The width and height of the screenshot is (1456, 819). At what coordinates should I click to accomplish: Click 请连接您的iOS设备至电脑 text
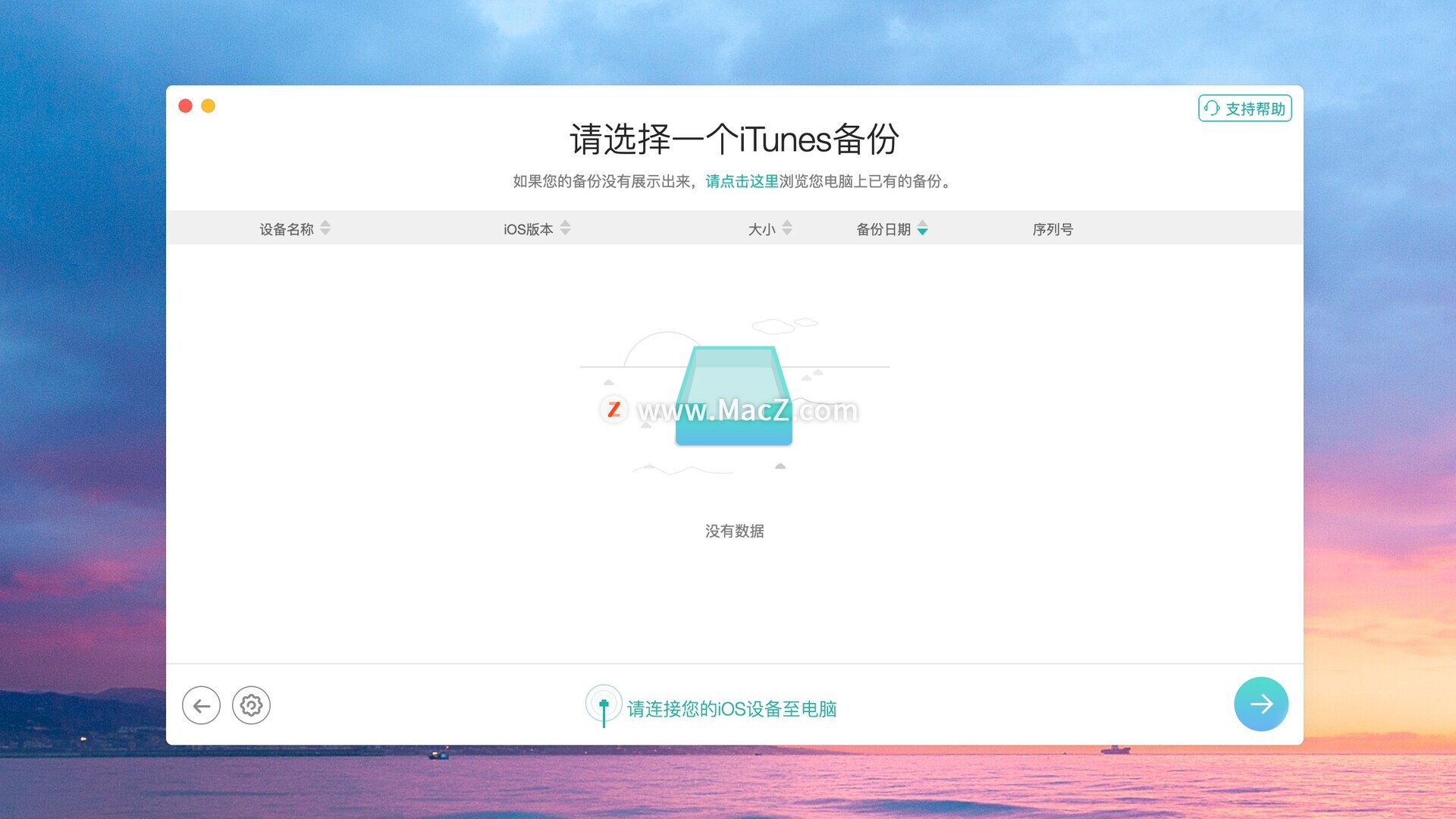click(x=732, y=709)
